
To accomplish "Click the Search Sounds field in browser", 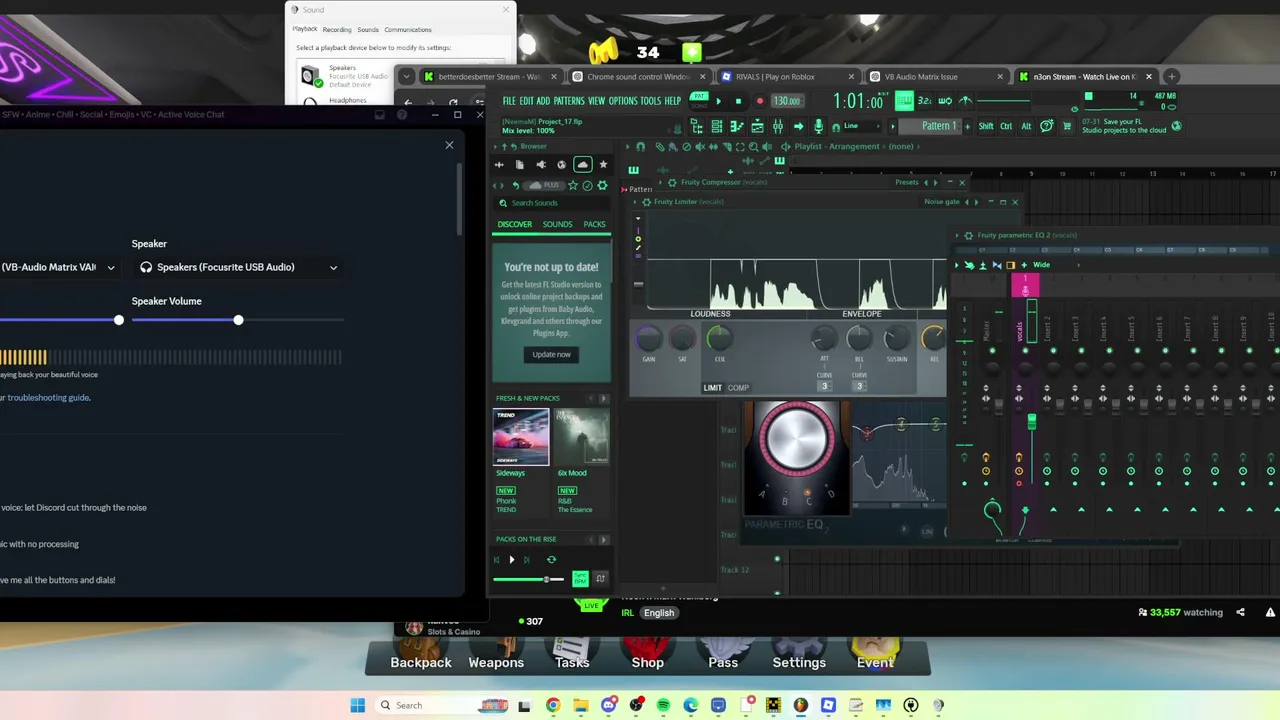I will [552, 203].
